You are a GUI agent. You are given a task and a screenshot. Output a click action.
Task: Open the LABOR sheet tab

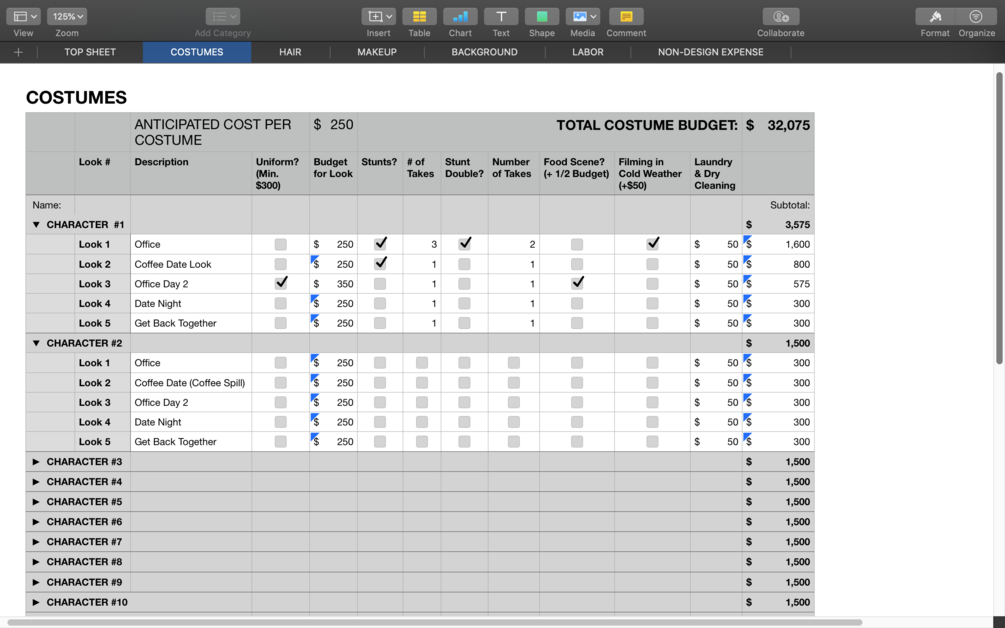(x=588, y=52)
